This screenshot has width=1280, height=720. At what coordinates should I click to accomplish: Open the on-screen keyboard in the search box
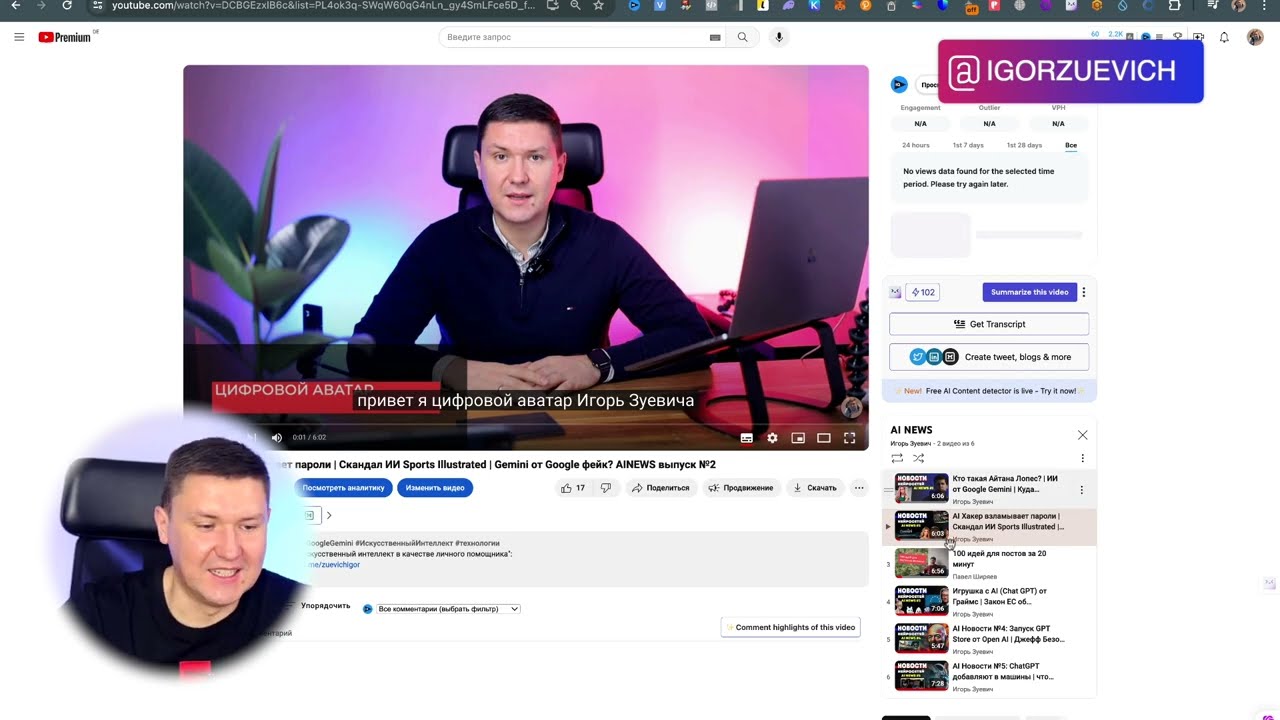click(715, 37)
